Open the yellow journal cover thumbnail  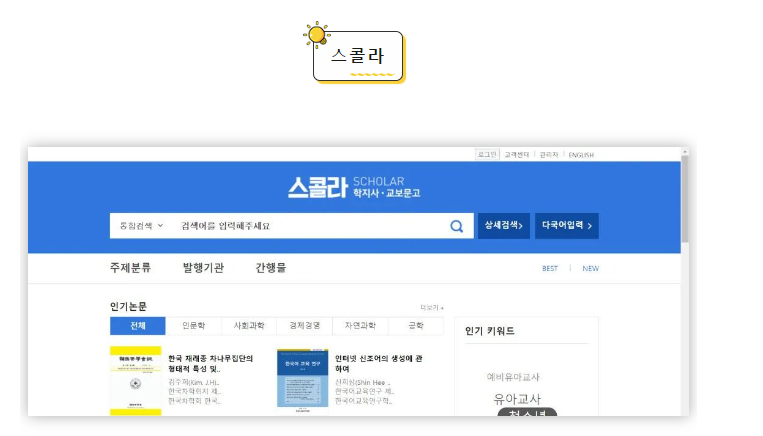135,381
